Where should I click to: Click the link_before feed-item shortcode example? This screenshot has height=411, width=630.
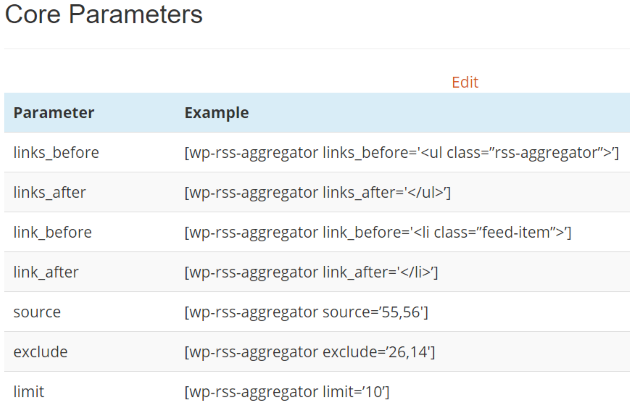377,232
